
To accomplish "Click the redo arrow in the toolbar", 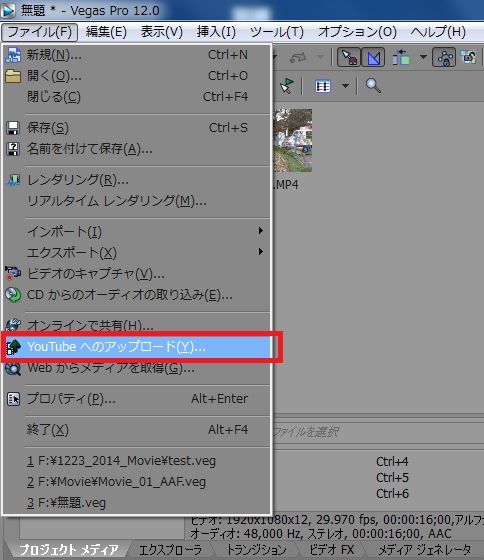I will 298,57.
